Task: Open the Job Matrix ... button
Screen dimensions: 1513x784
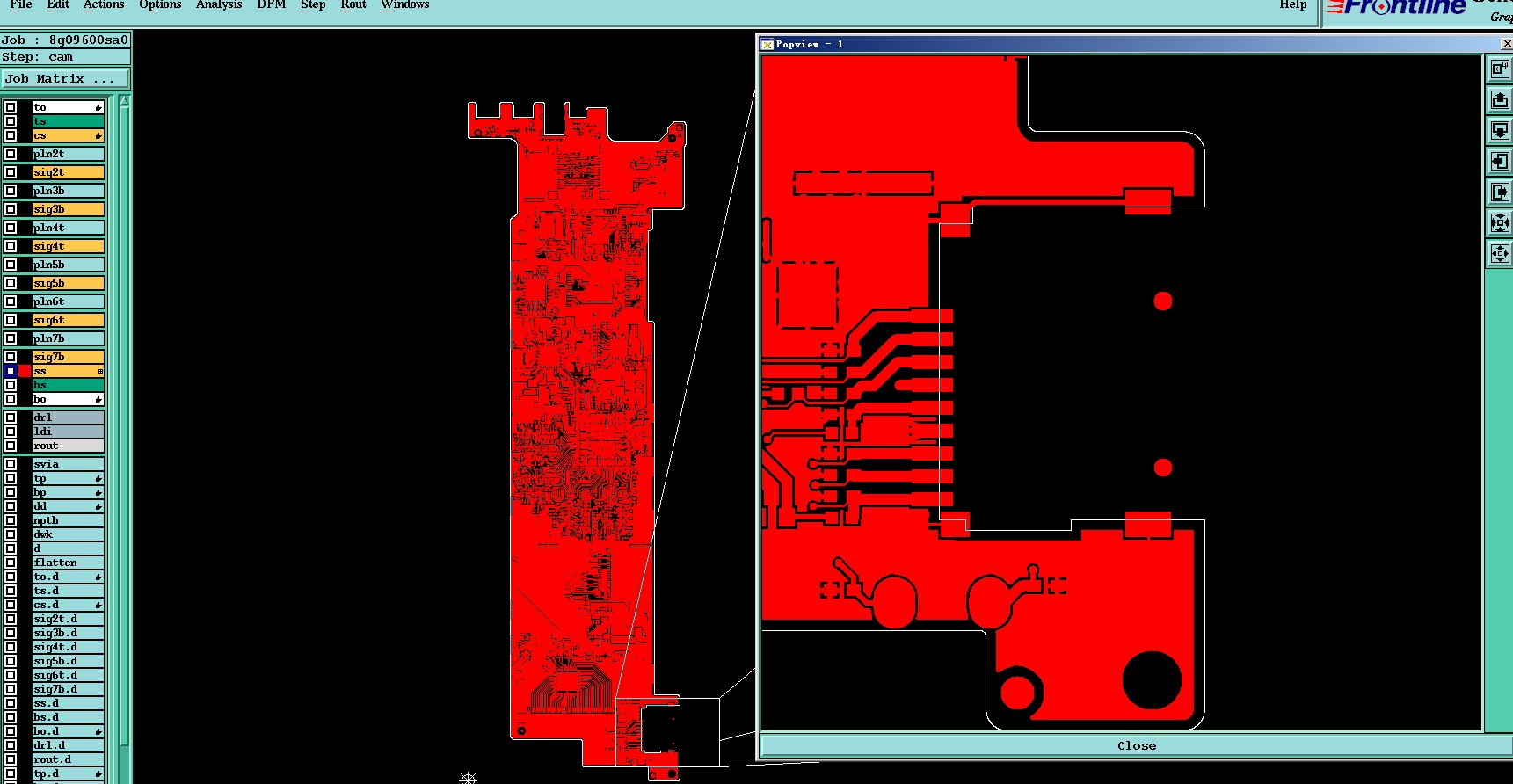Action: (x=66, y=79)
